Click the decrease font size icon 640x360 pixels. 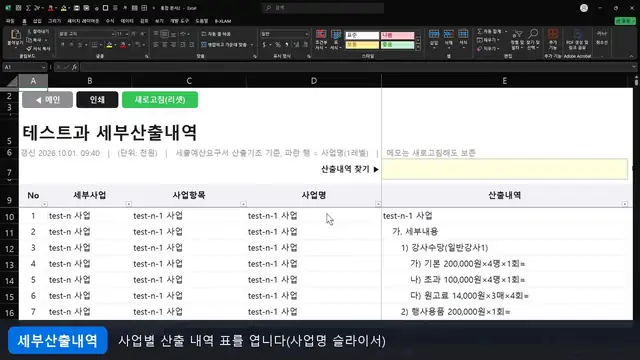coord(142,34)
